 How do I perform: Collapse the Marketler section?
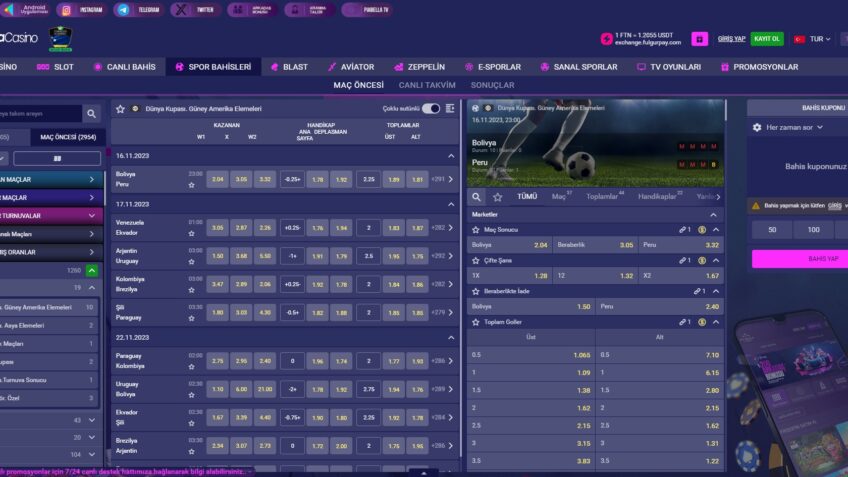(x=712, y=214)
